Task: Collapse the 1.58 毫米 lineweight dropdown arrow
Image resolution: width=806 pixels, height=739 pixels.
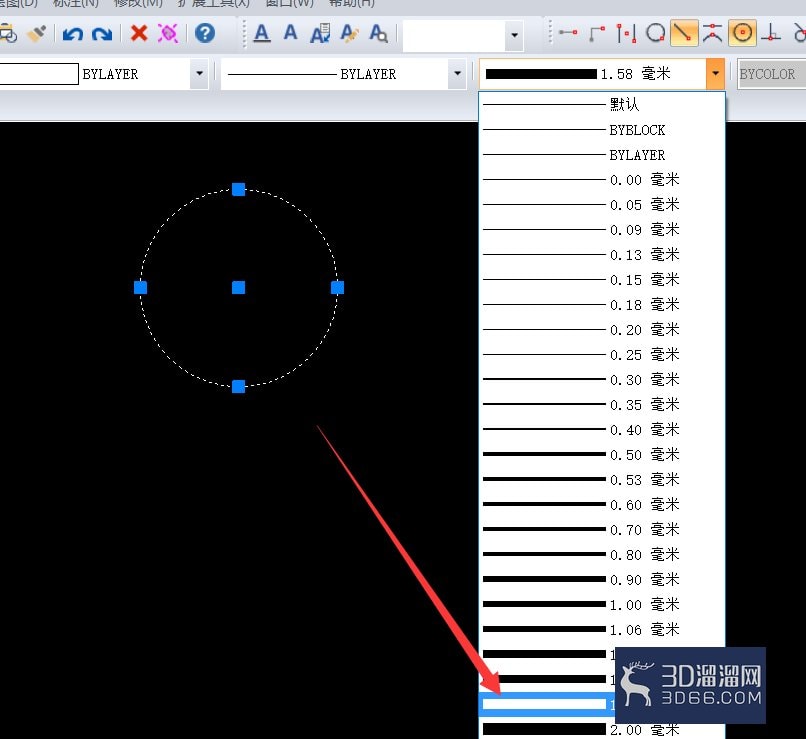Action: [x=716, y=73]
